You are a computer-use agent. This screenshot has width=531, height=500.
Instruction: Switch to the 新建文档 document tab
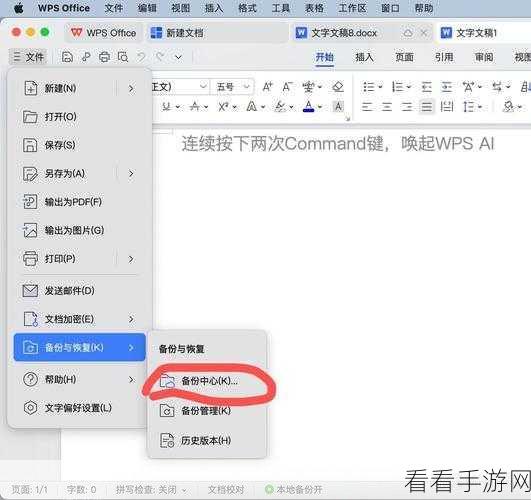217,33
